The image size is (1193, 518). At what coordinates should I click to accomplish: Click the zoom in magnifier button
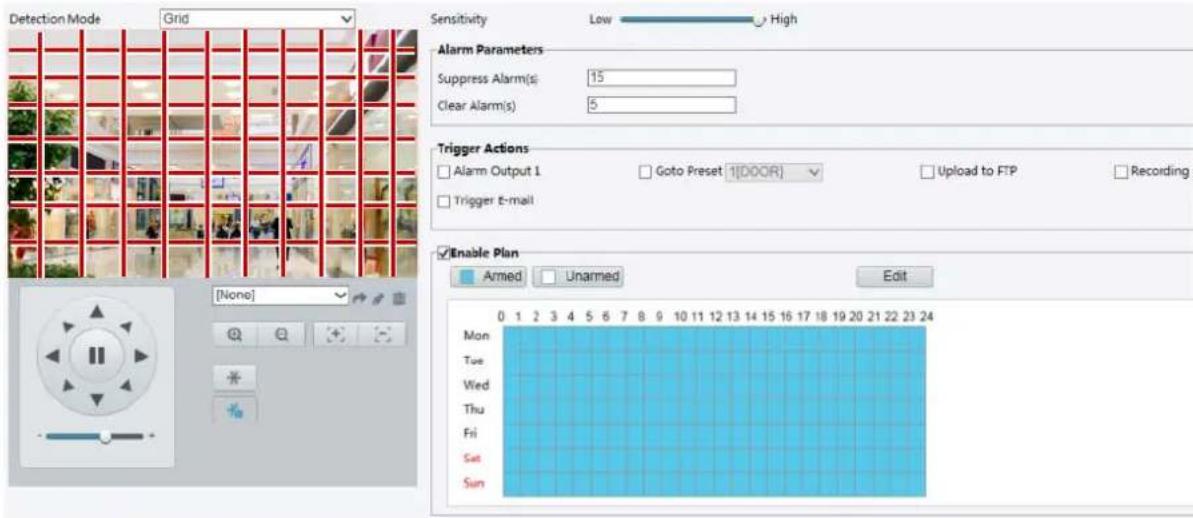coord(234,334)
